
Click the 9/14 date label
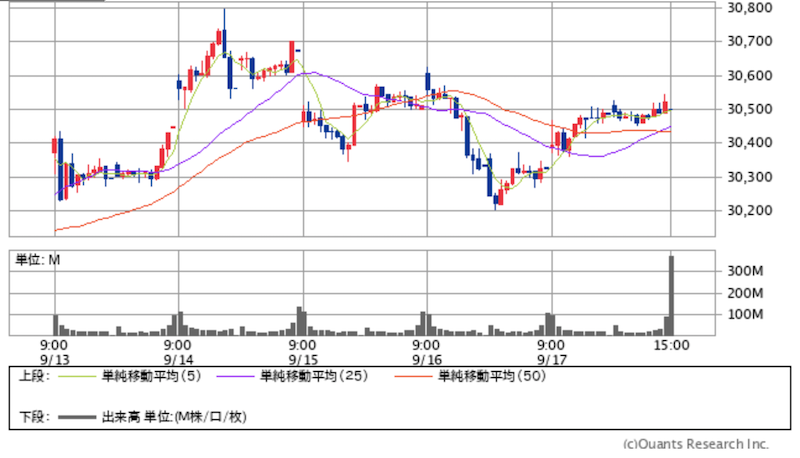click(178, 360)
